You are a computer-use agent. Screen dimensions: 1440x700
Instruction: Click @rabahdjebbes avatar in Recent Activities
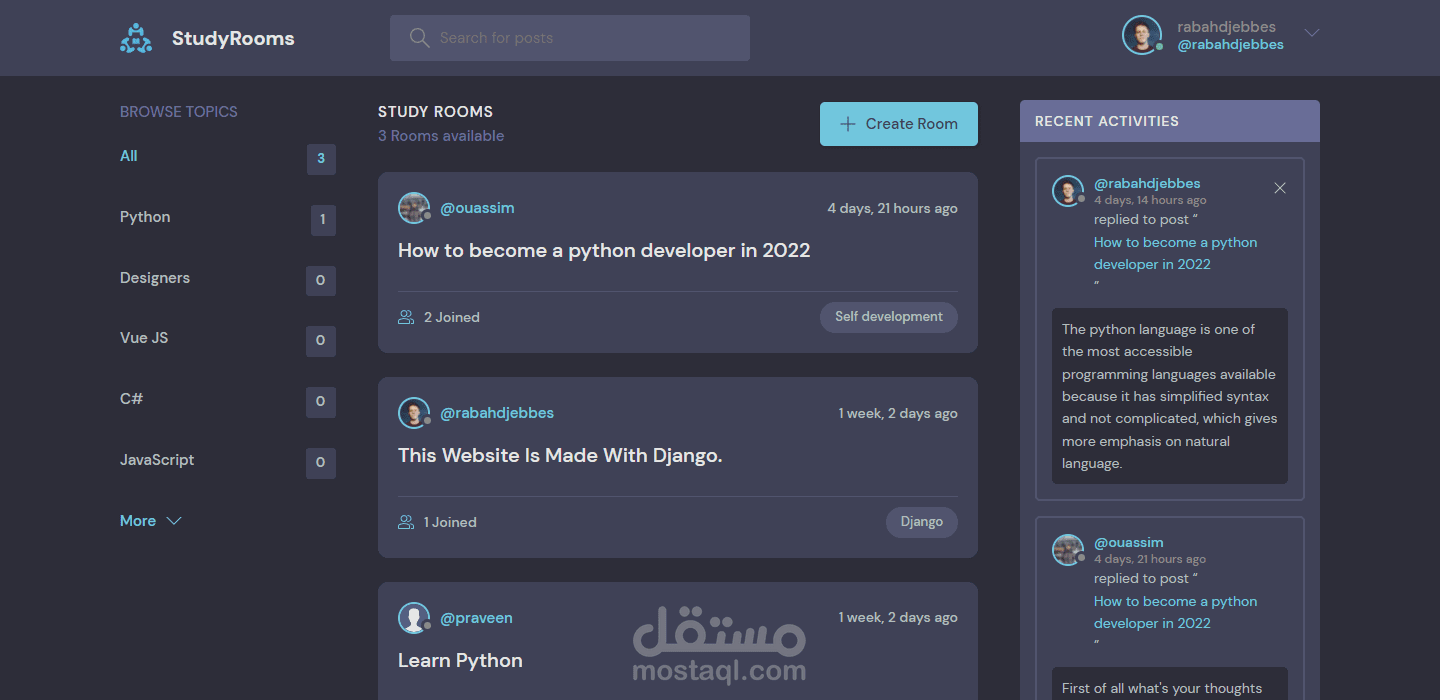pos(1067,189)
